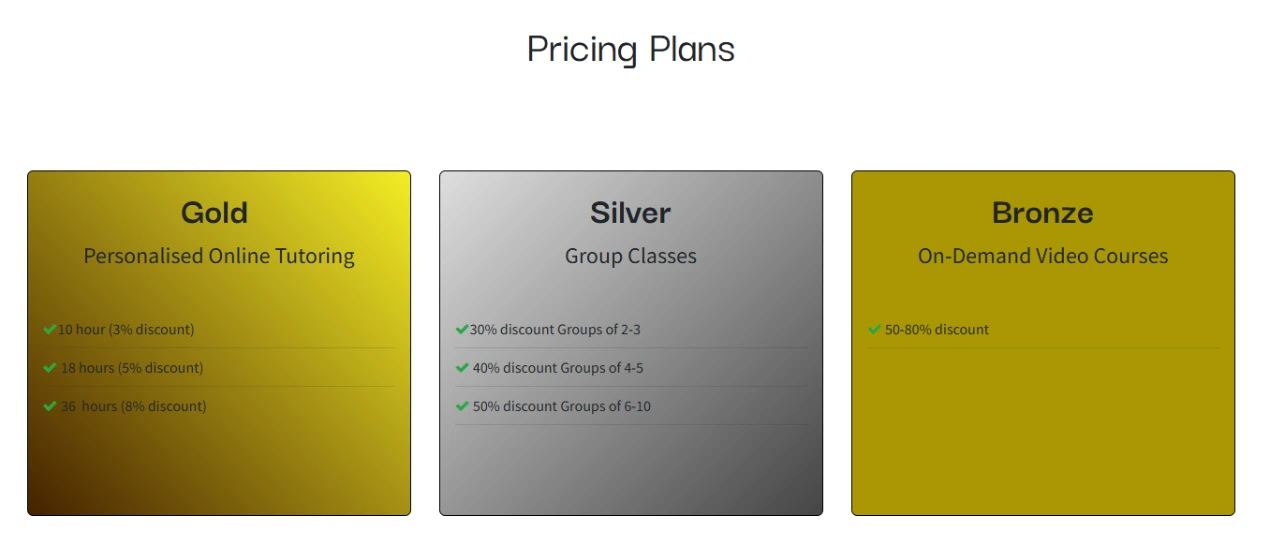The image size is (1270, 545).
Task: Click the 50-80% discount text
Action: pyautogui.click(x=937, y=329)
